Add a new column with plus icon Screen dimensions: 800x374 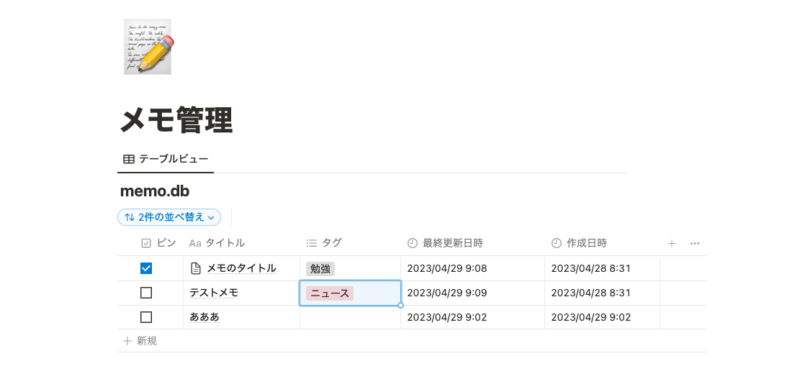tap(671, 244)
